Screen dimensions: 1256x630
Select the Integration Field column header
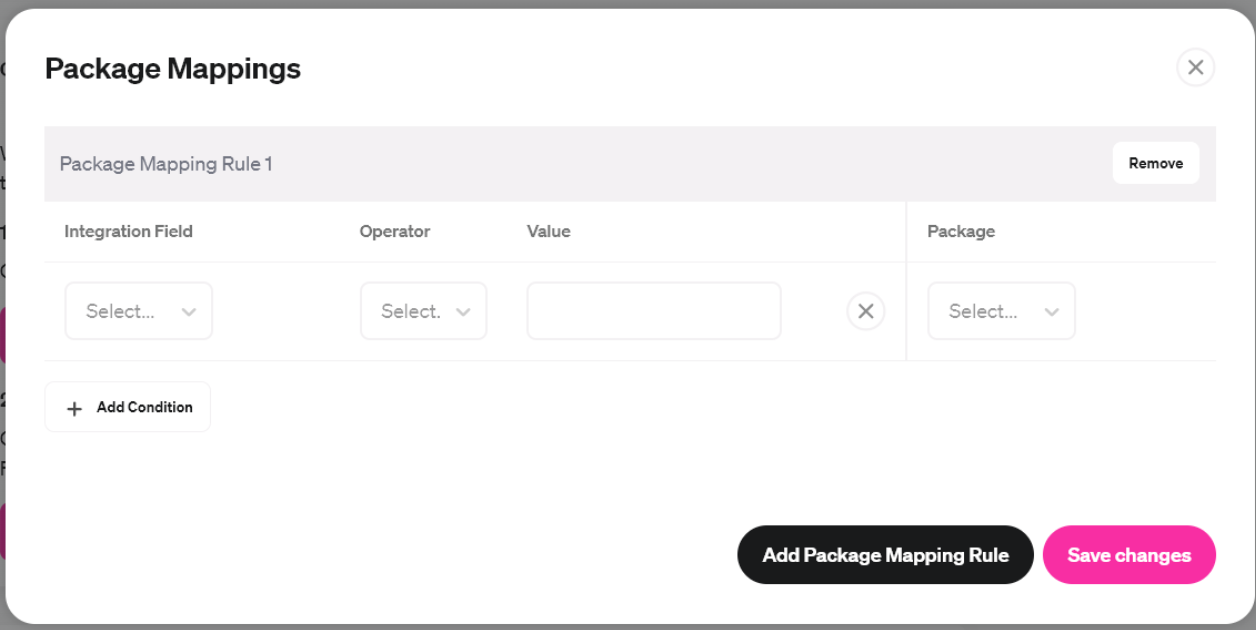tap(129, 231)
